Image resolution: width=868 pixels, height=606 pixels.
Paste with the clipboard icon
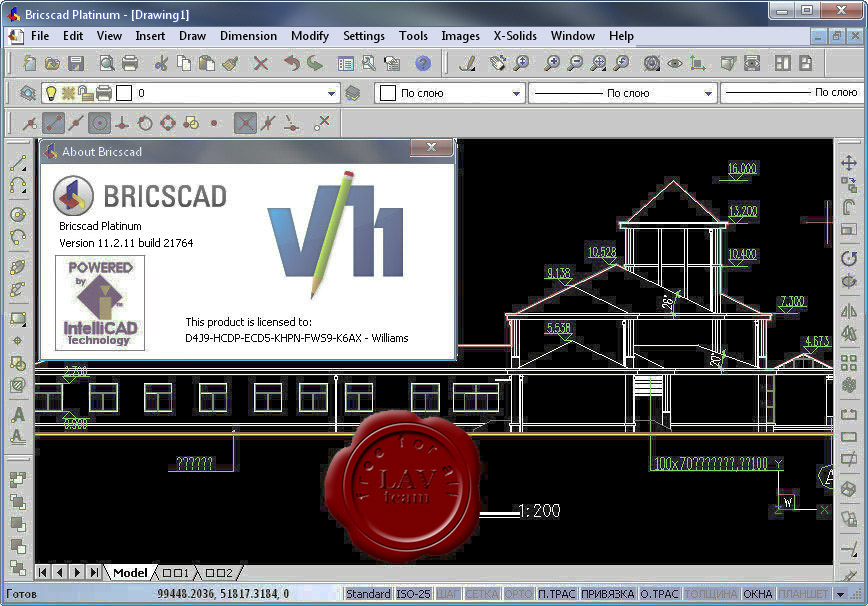point(206,63)
